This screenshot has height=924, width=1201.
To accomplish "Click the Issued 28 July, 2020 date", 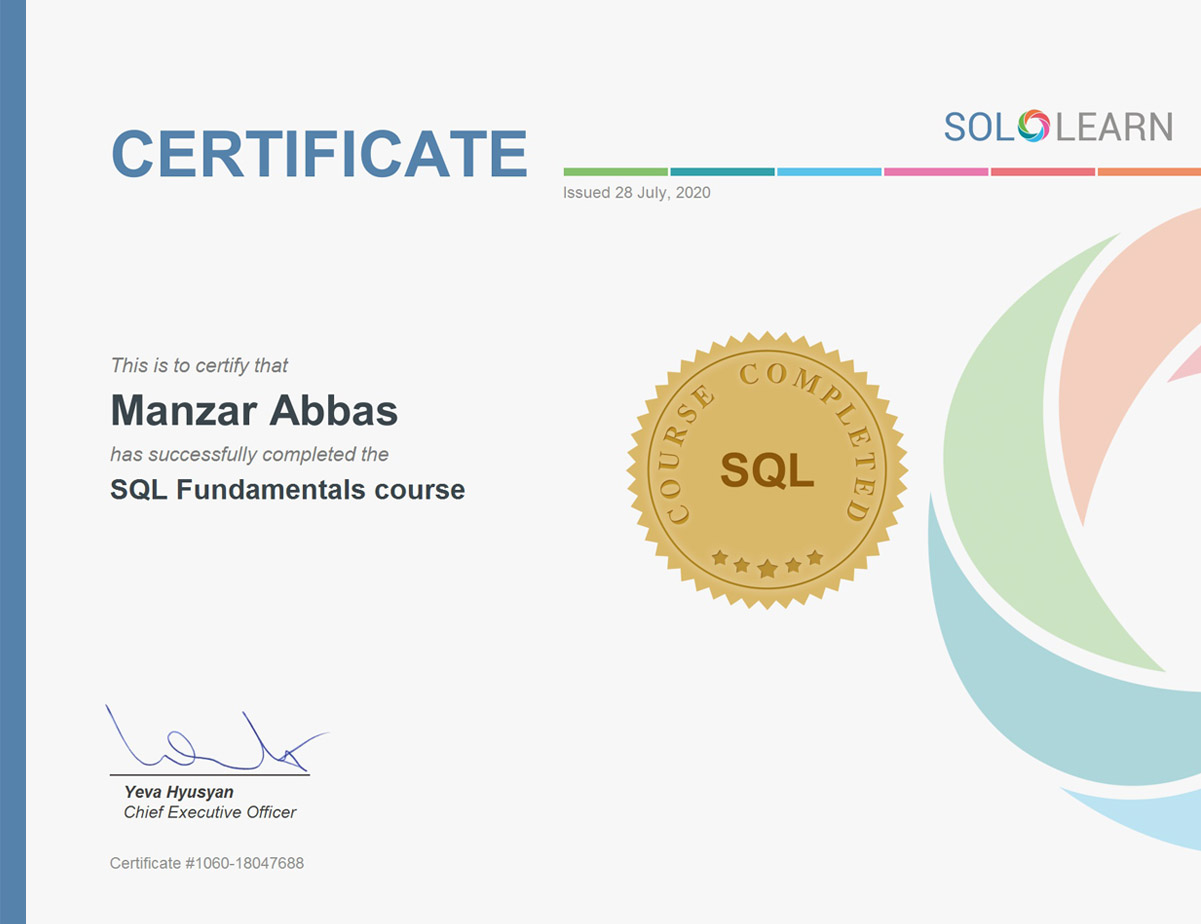I will tap(636, 193).
